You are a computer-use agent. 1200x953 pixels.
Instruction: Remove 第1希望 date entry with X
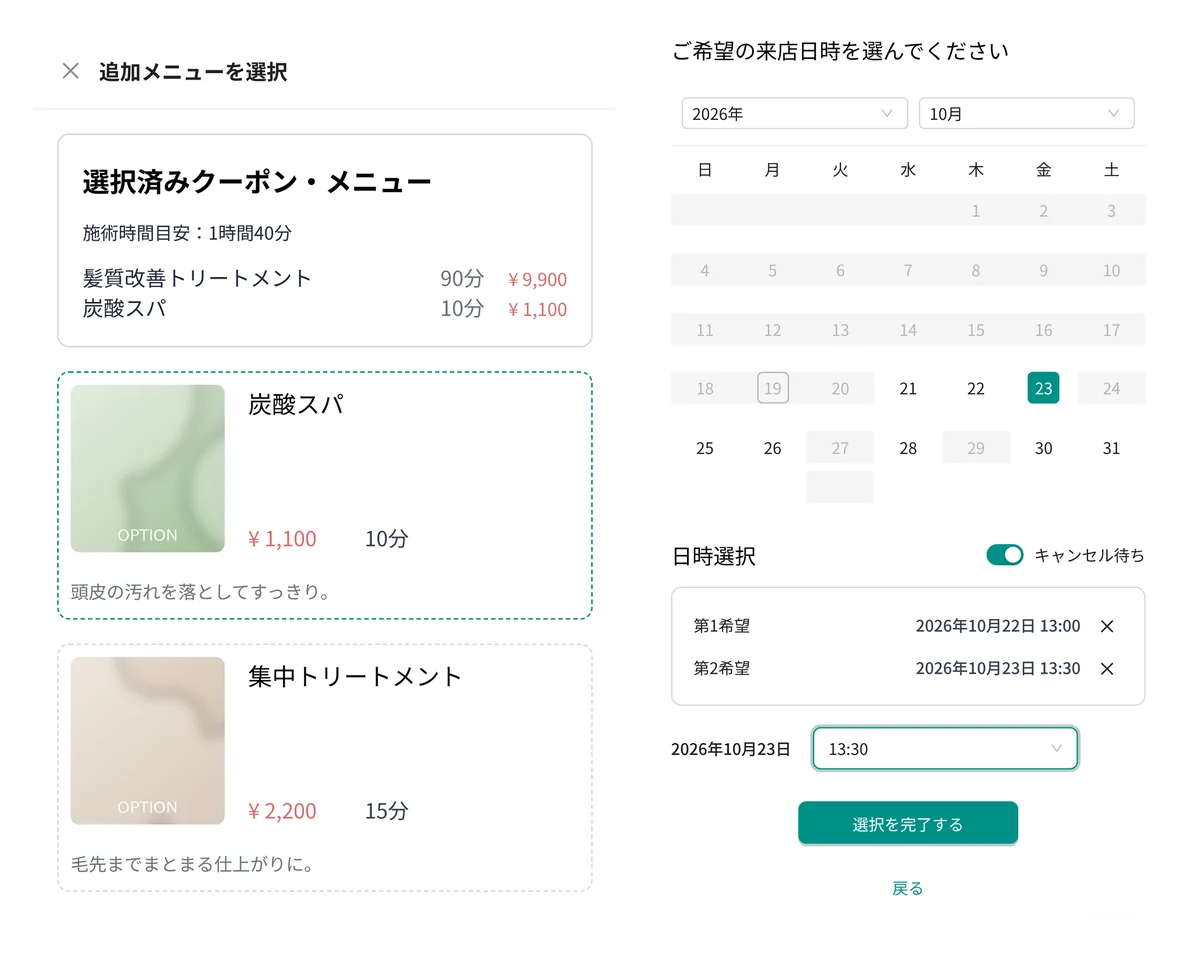(1107, 626)
